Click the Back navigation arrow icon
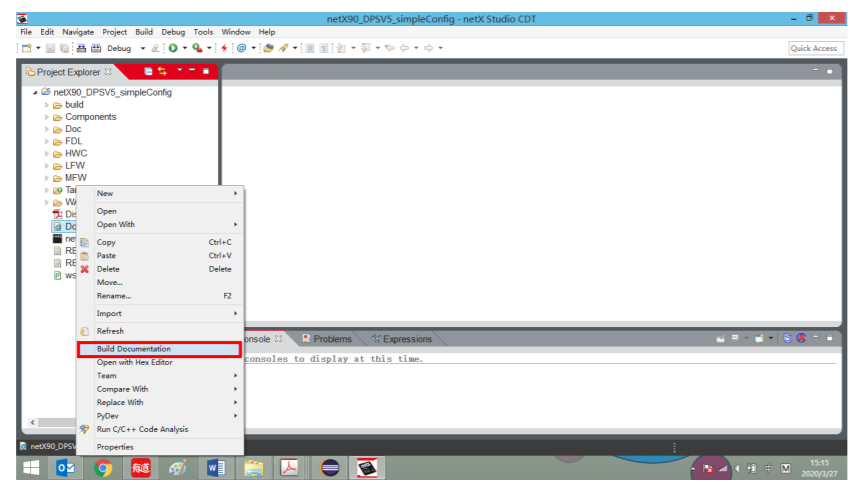Viewport: 856px width, 494px height. click(405, 48)
